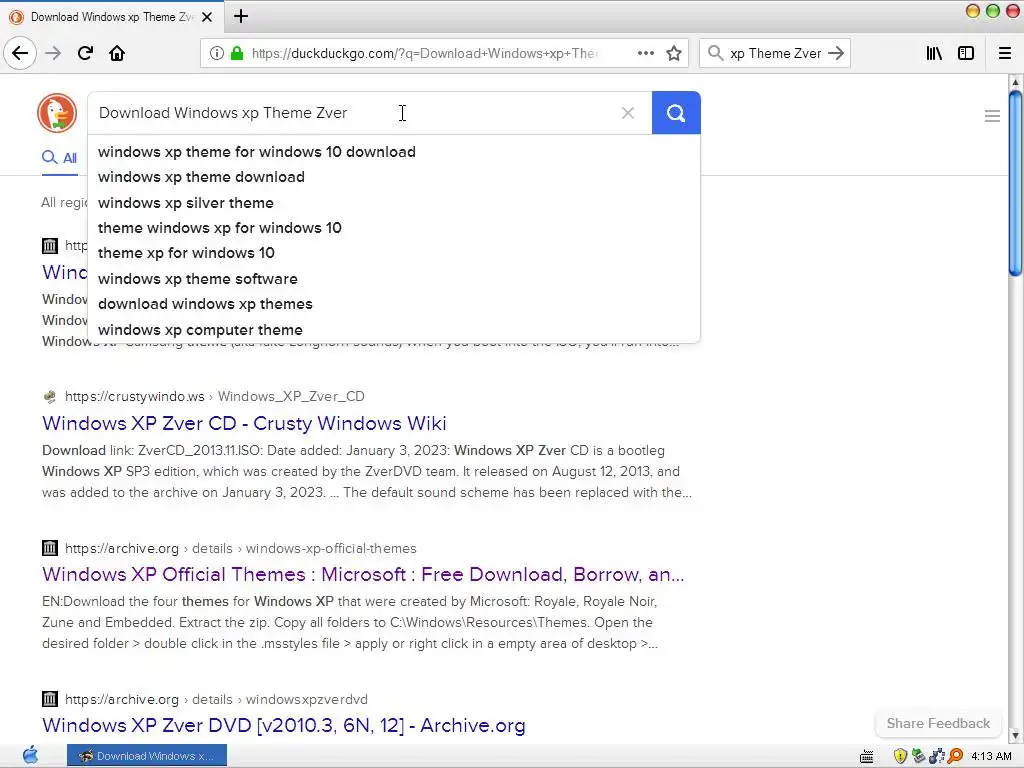
Task: Clear the DuckDuckGo search query
Action: (628, 113)
